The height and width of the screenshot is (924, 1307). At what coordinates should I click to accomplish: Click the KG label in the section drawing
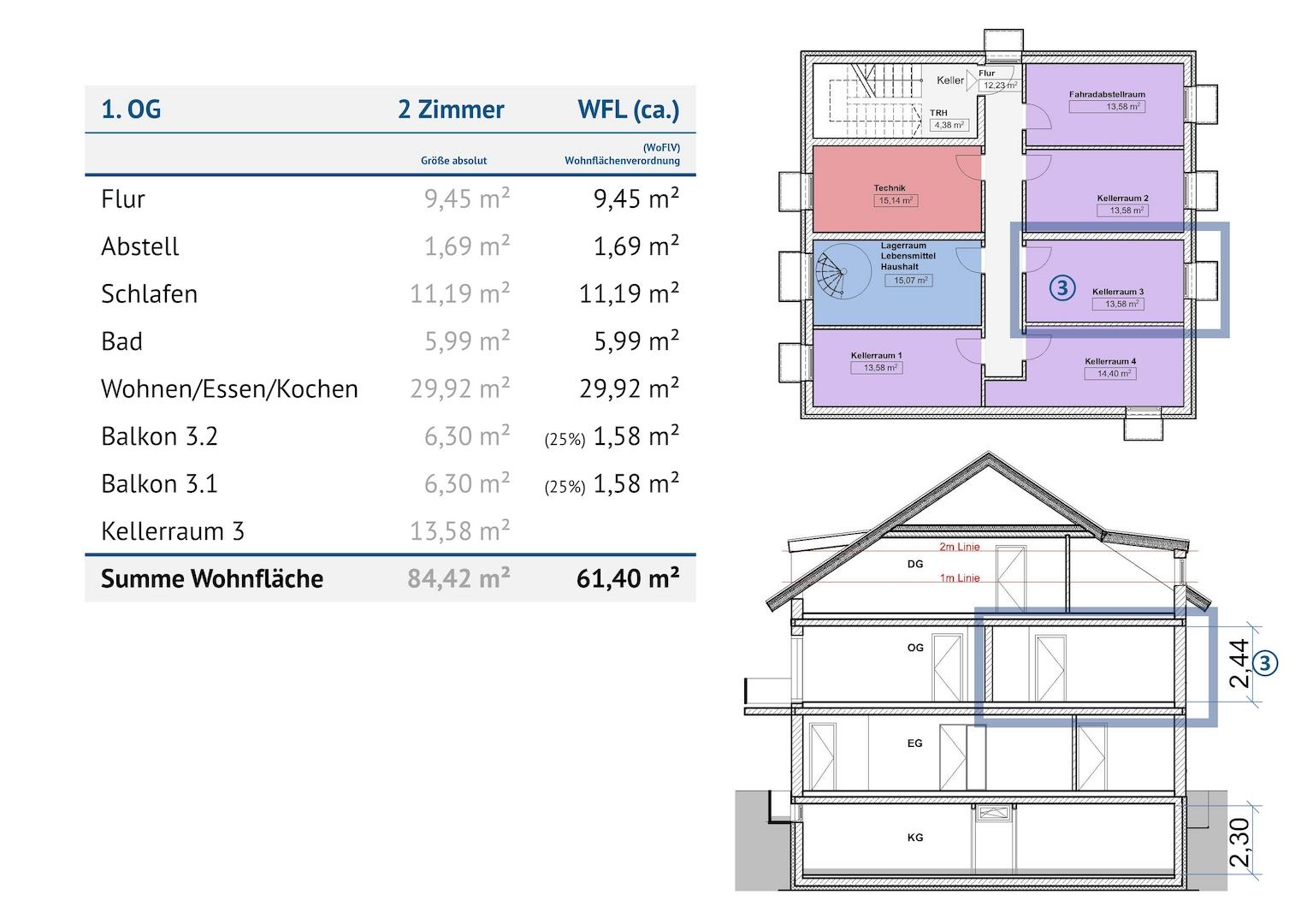[x=915, y=838]
